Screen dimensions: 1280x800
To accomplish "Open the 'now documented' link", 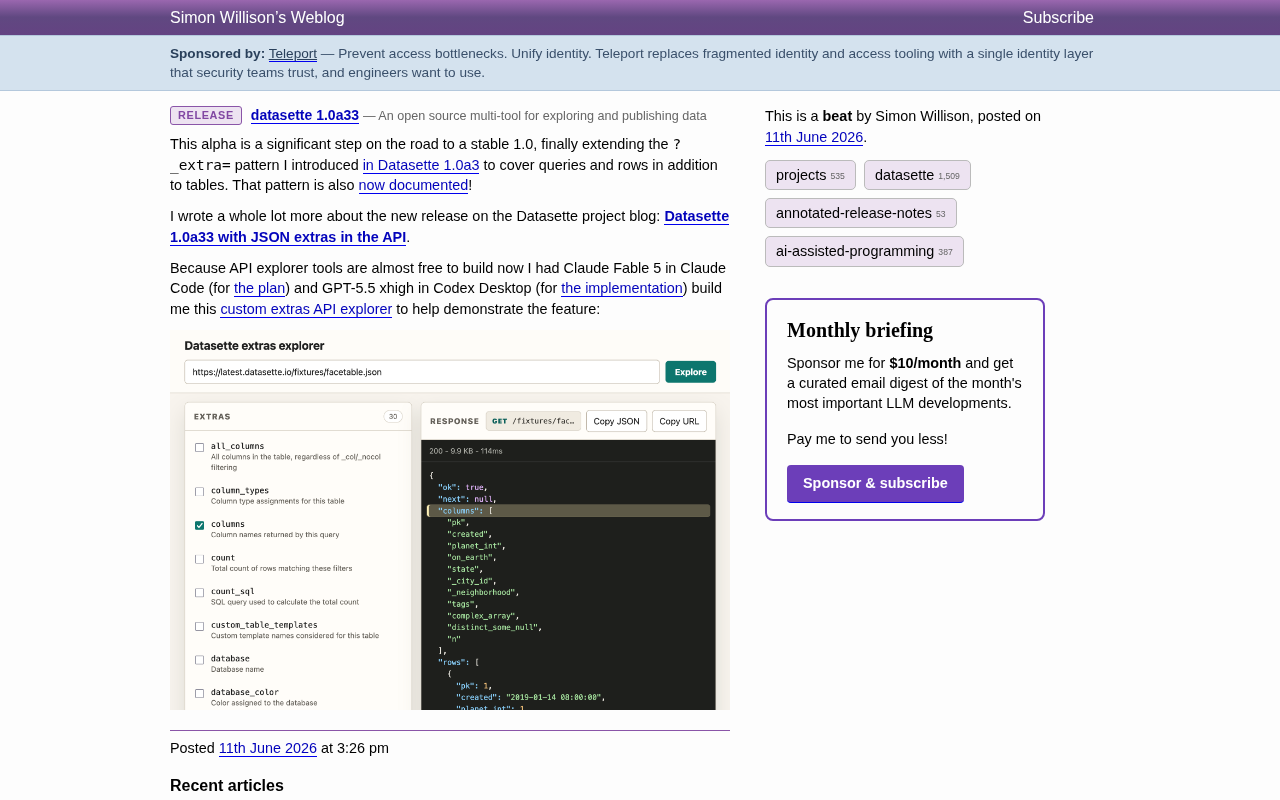I will (413, 185).
